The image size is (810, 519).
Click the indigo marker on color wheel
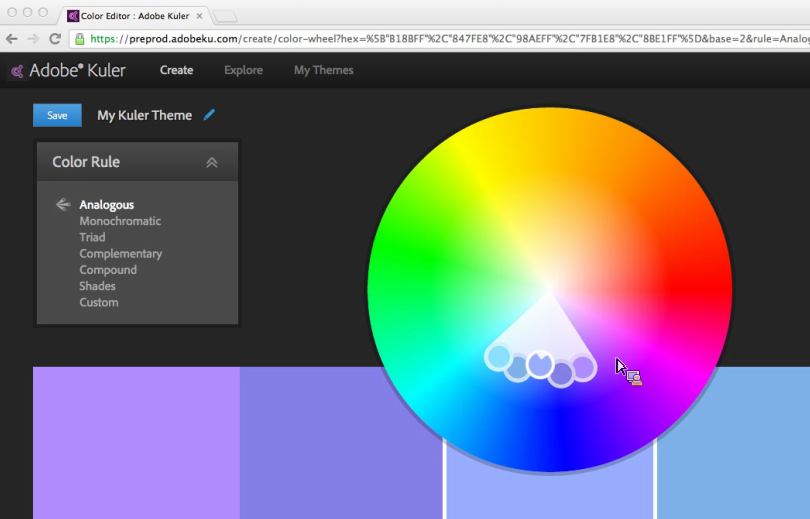pos(562,373)
